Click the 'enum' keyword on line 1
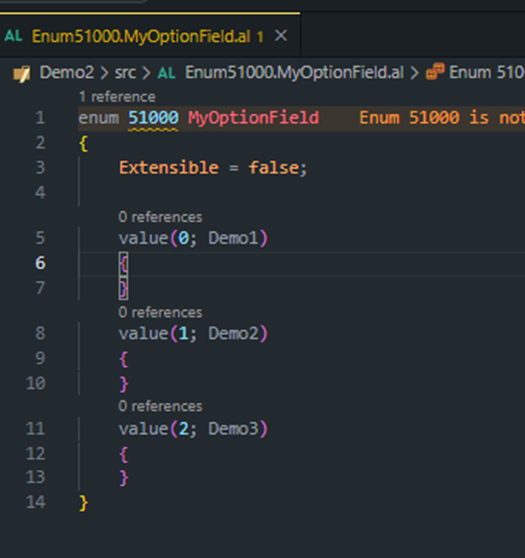 point(99,118)
